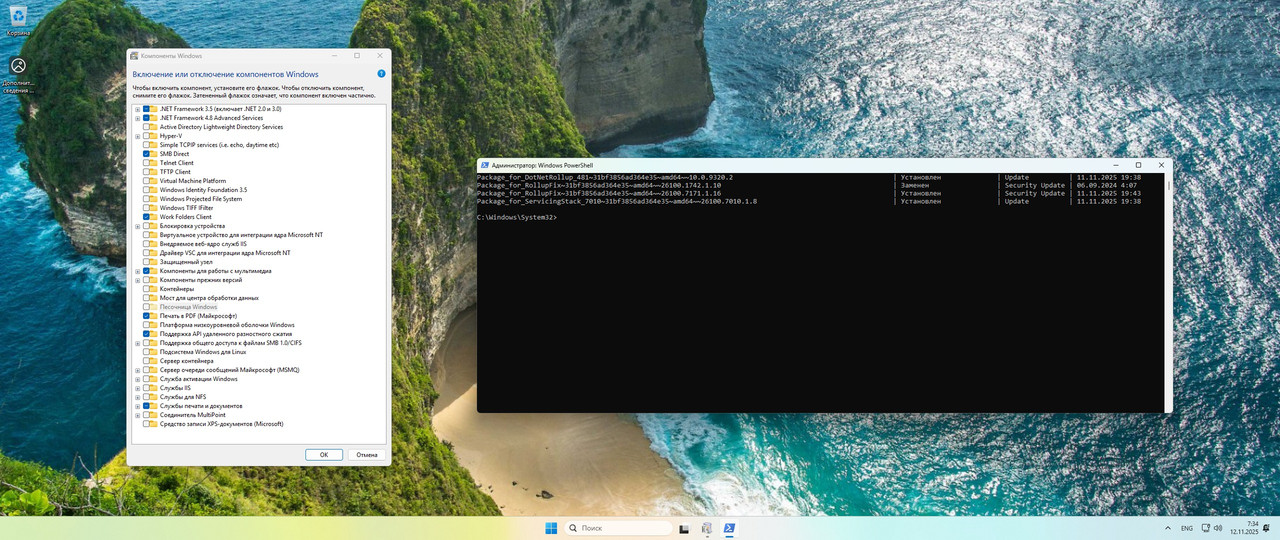Viewport: 1280px width, 540px height.
Task: Switch the ENG input language indicator
Action: pos(1187,528)
